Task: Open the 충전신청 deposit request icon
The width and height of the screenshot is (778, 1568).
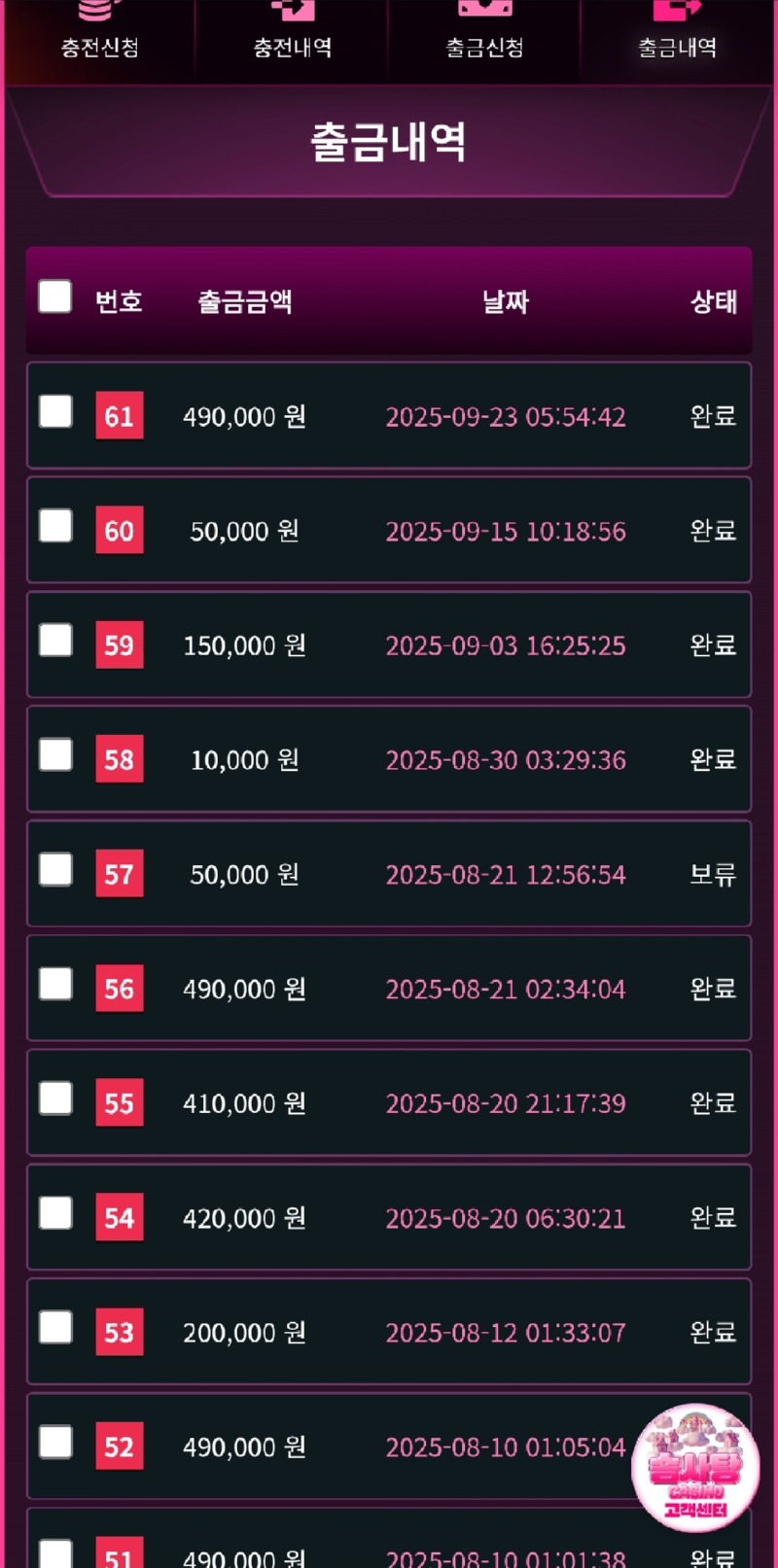Action: (99, 31)
